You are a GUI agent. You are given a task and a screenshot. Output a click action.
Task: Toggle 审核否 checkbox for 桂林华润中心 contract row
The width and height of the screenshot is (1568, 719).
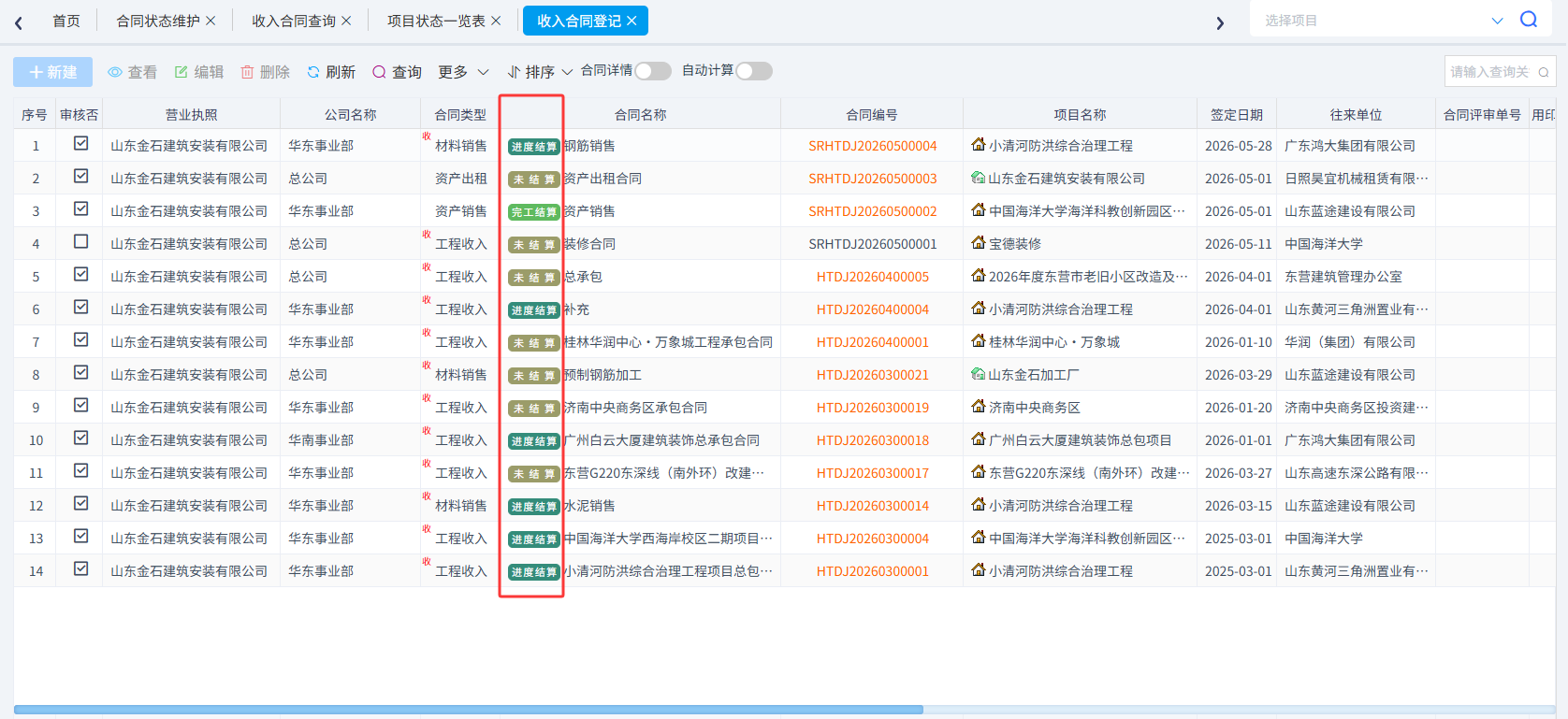click(81, 340)
